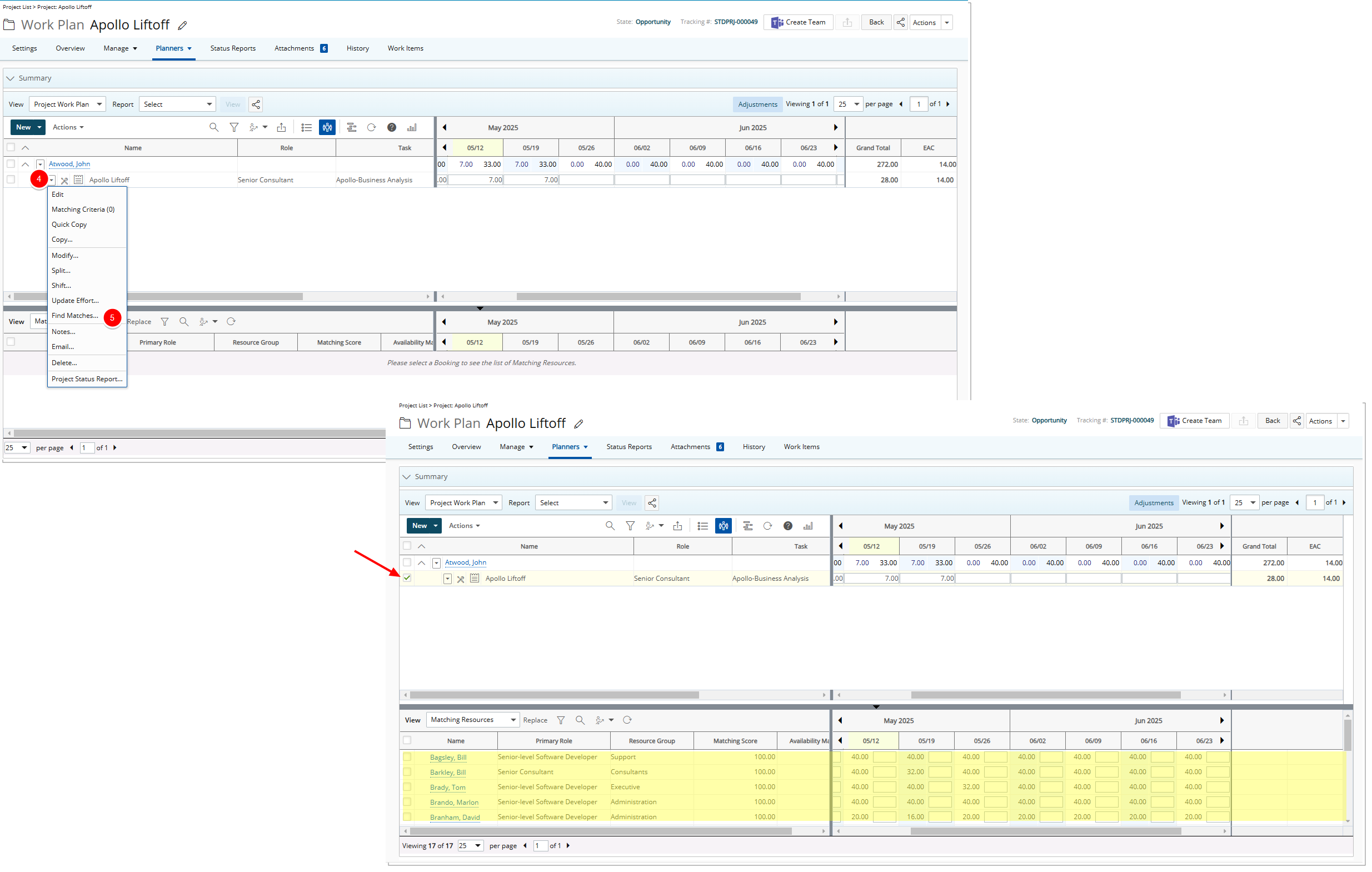Check Brando, Marlon row checkbox
1372x872 pixels.
click(407, 802)
